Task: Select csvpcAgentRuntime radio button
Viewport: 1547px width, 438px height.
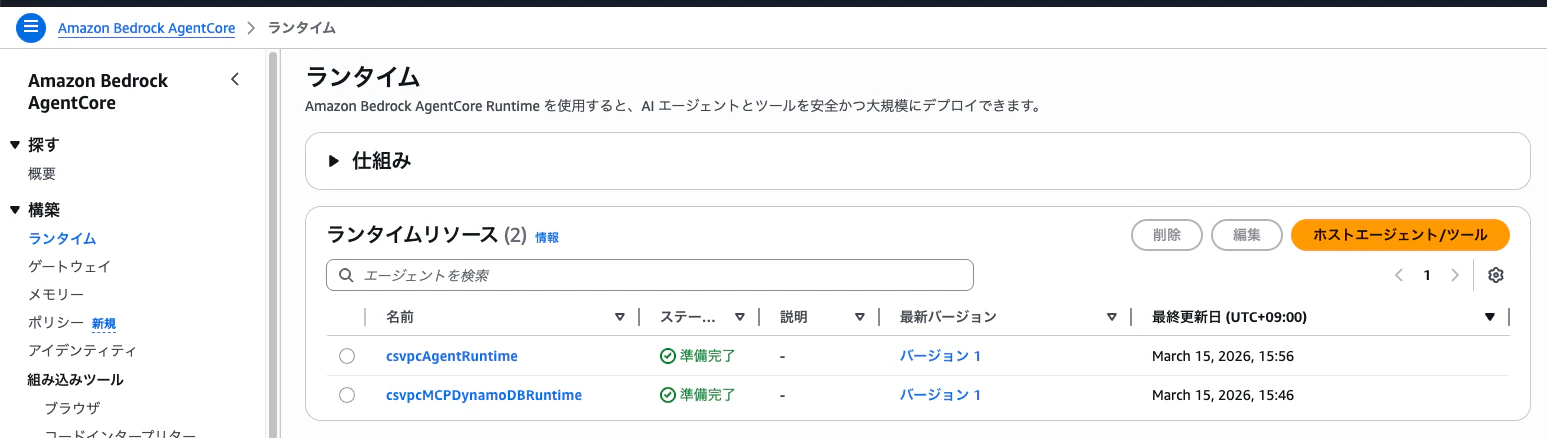Action: click(x=347, y=355)
